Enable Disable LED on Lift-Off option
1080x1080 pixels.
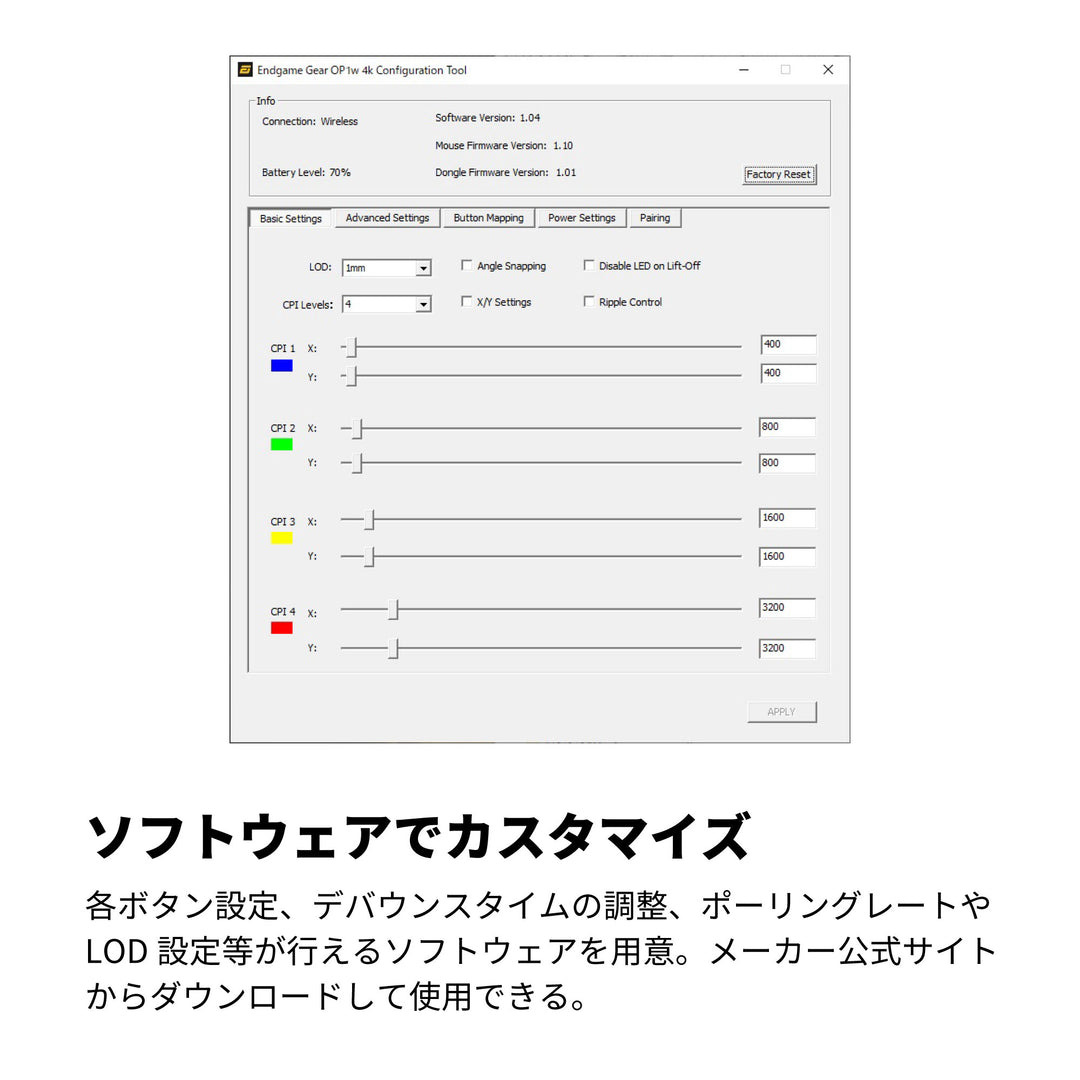589,266
